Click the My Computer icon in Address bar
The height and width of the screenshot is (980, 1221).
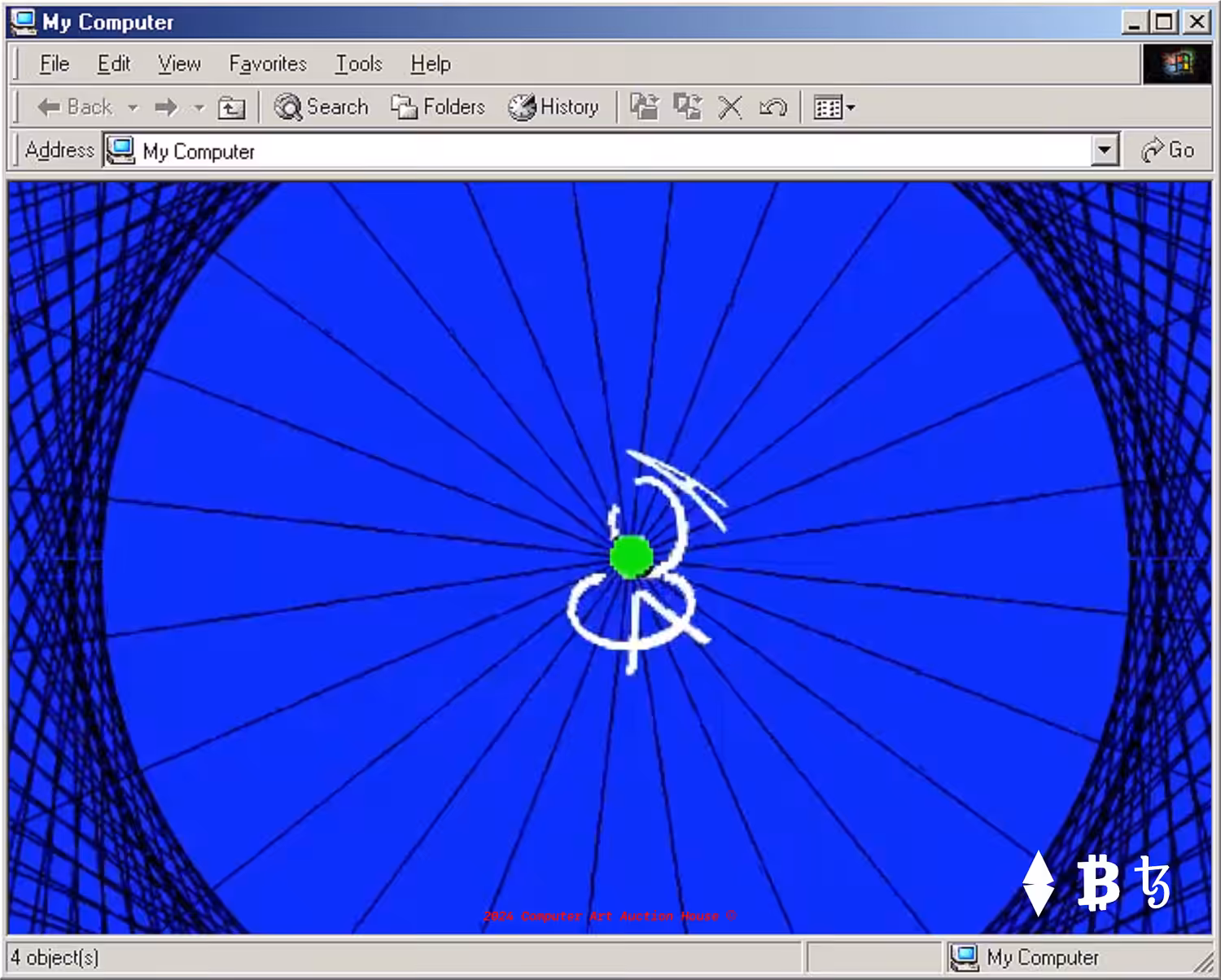[x=120, y=151]
